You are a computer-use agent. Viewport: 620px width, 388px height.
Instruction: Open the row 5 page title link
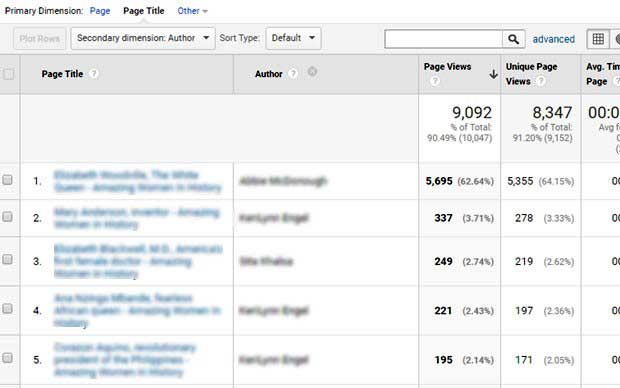(125, 360)
